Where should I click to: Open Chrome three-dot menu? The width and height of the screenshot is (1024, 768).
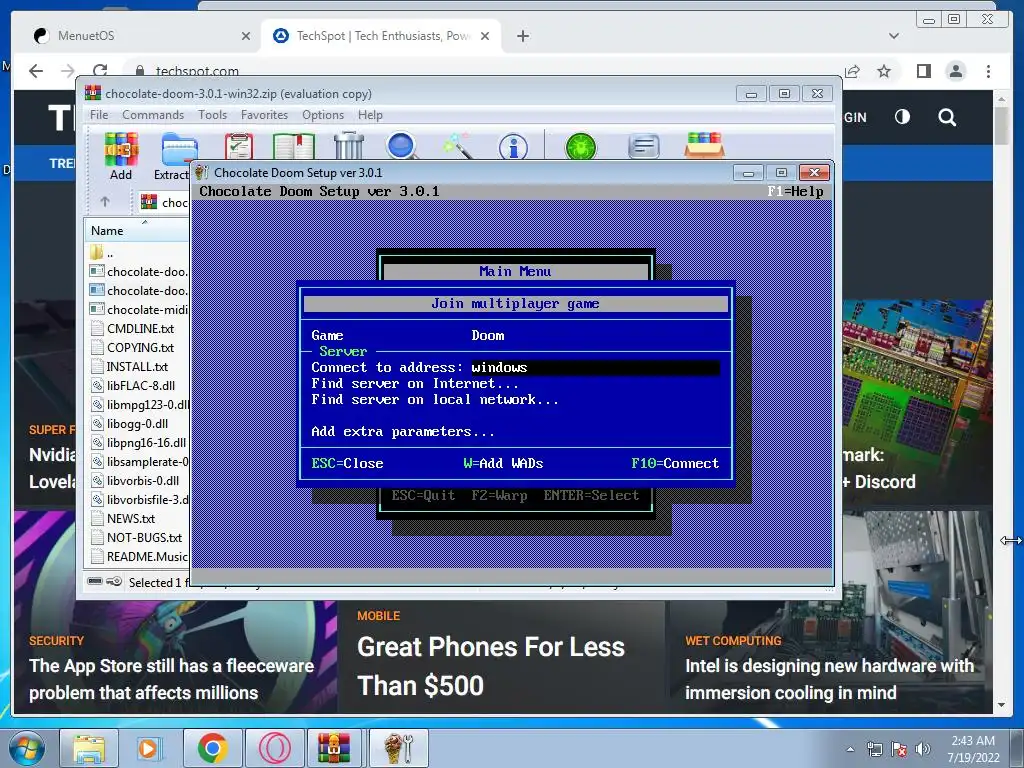point(988,71)
